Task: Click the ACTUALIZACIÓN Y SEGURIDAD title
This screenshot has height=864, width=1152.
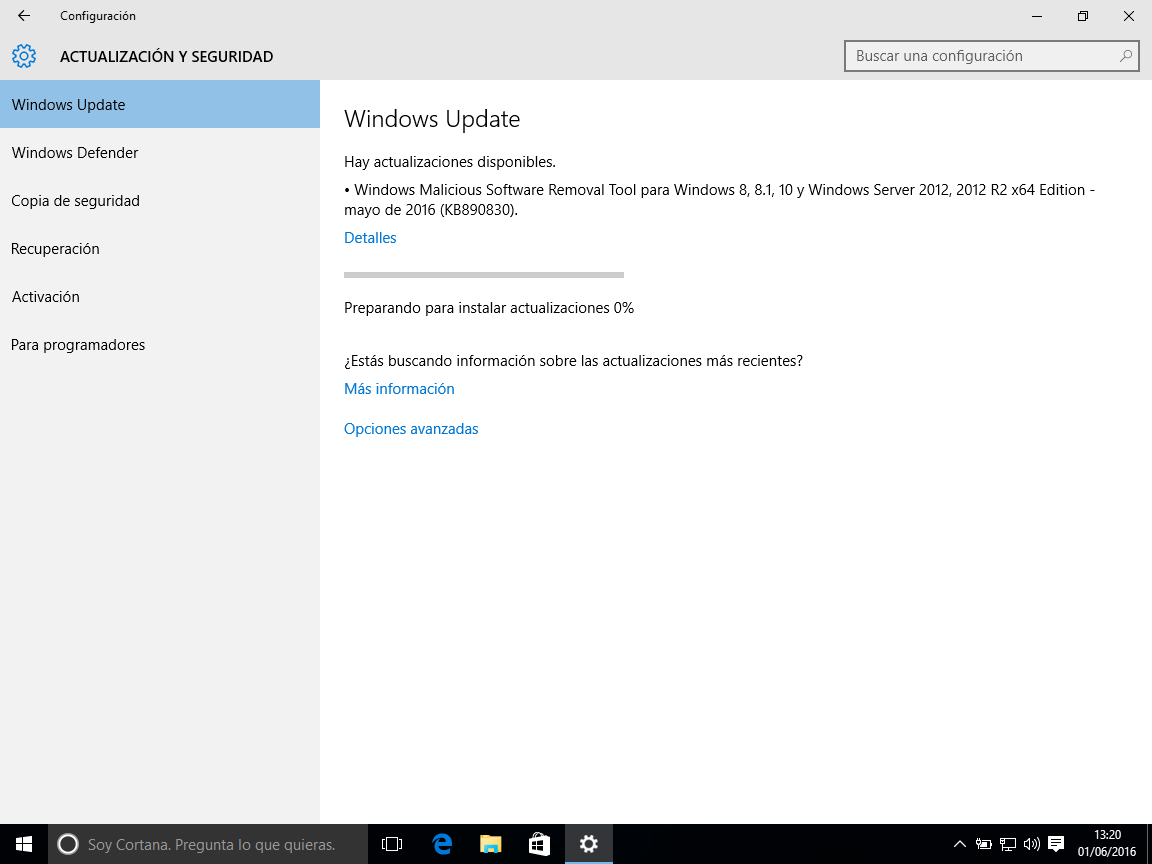Action: click(167, 57)
